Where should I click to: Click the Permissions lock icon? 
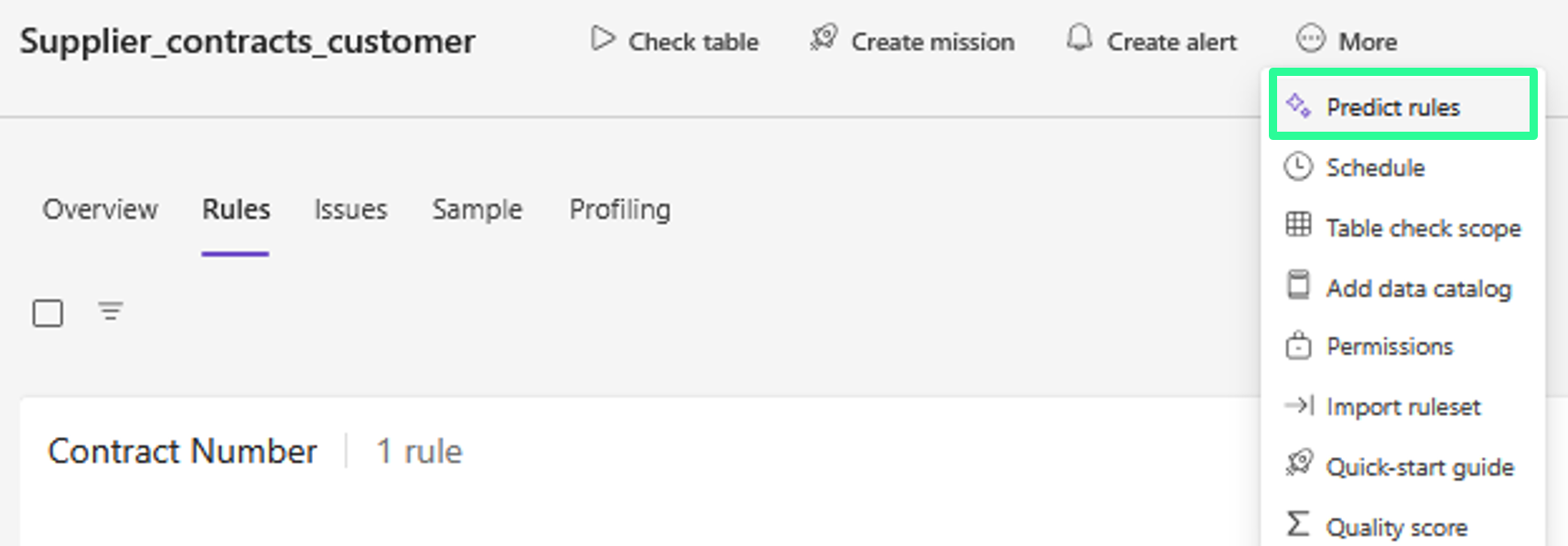tap(1298, 346)
